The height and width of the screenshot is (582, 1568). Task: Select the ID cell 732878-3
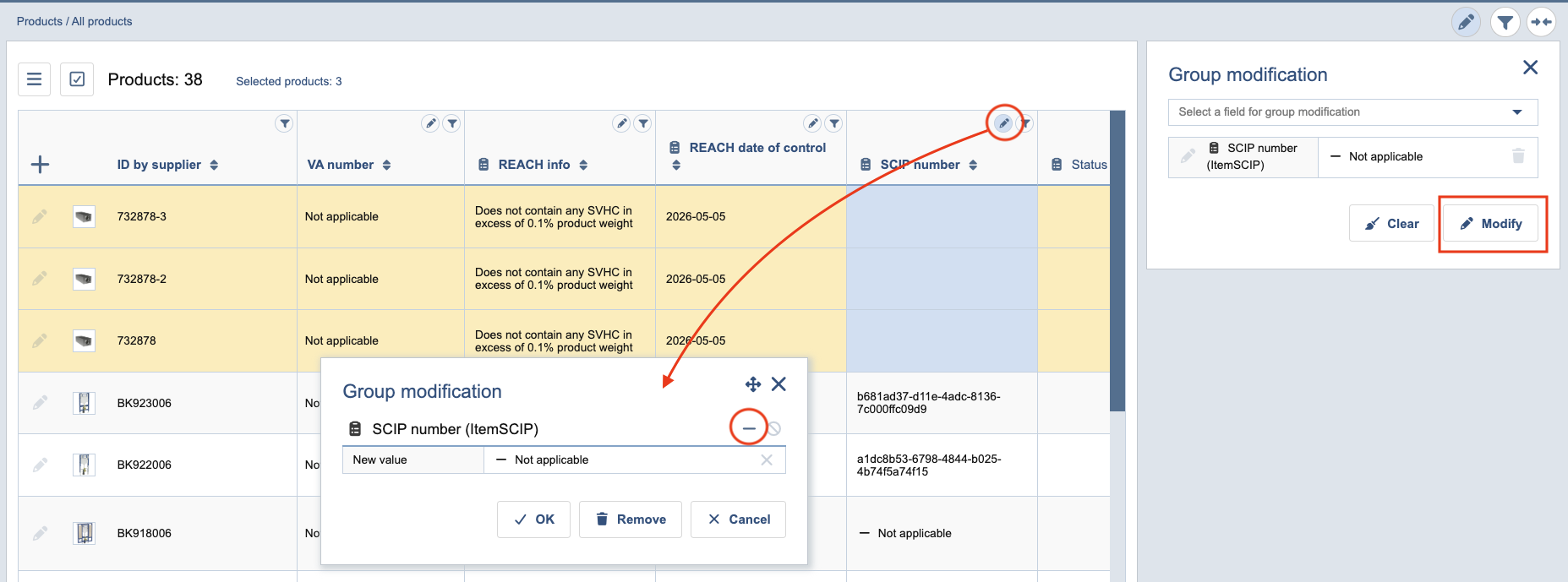(142, 217)
